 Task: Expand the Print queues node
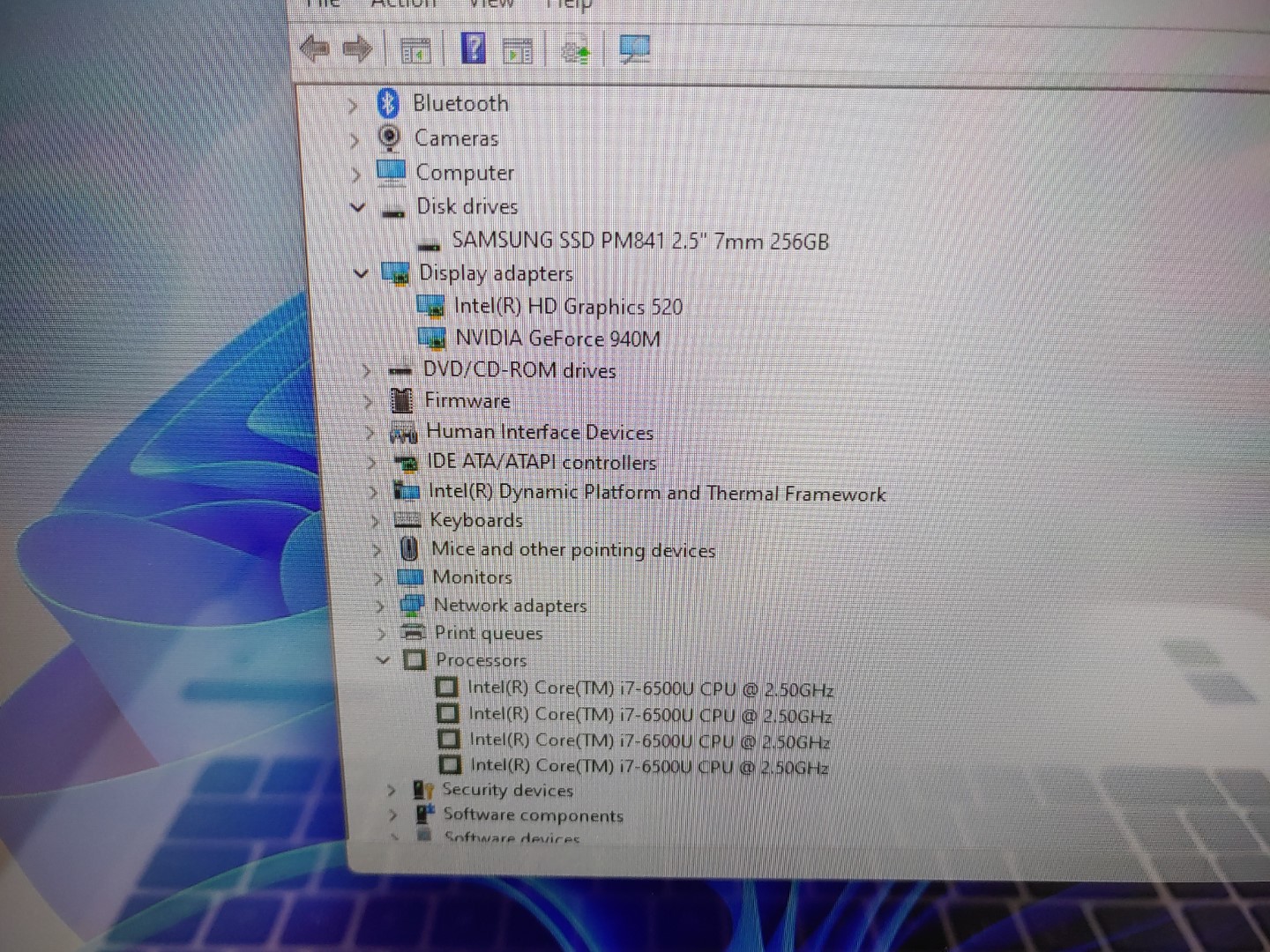click(381, 634)
